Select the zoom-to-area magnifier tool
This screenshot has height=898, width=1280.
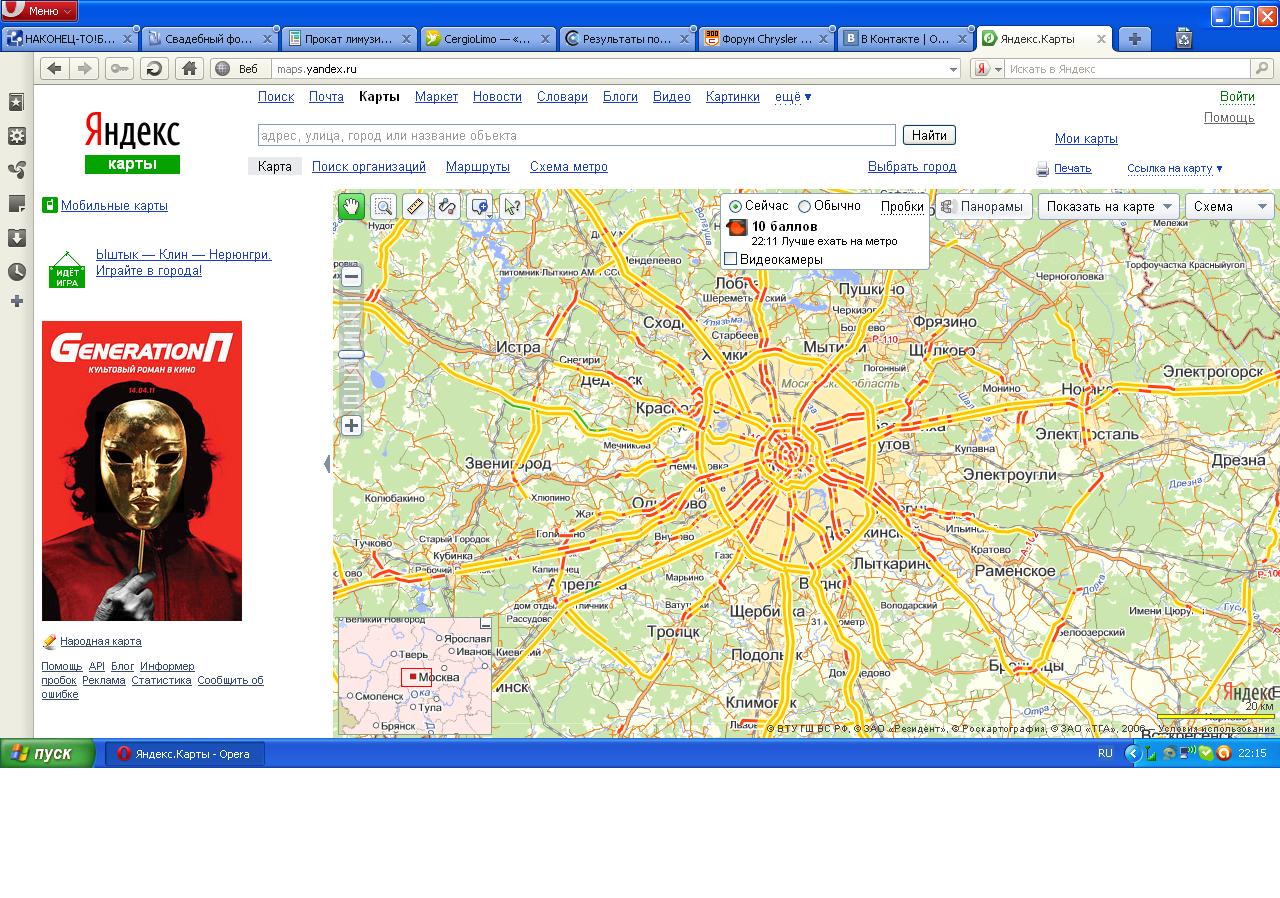[x=383, y=206]
